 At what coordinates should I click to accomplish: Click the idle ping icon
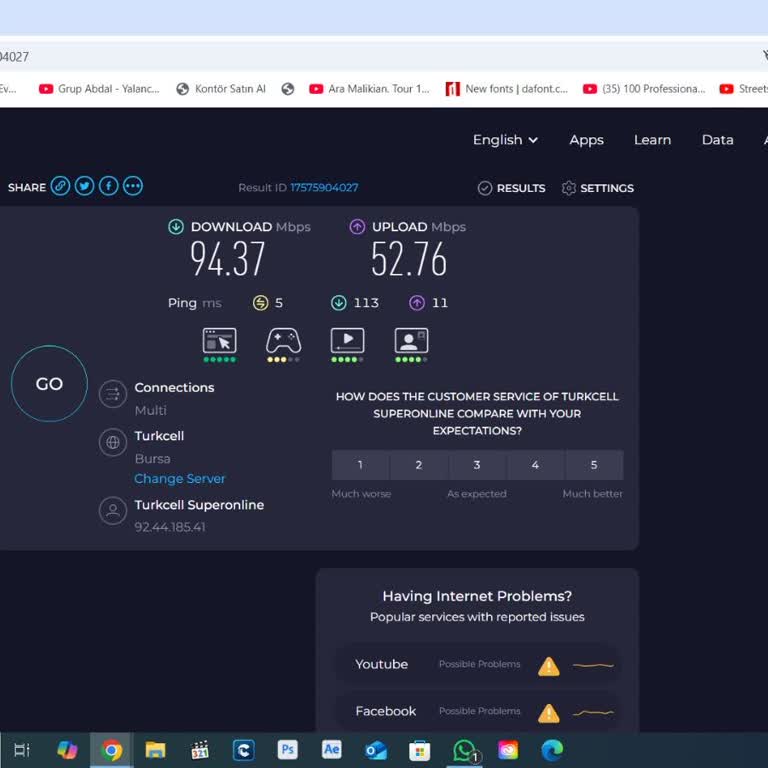click(261, 303)
